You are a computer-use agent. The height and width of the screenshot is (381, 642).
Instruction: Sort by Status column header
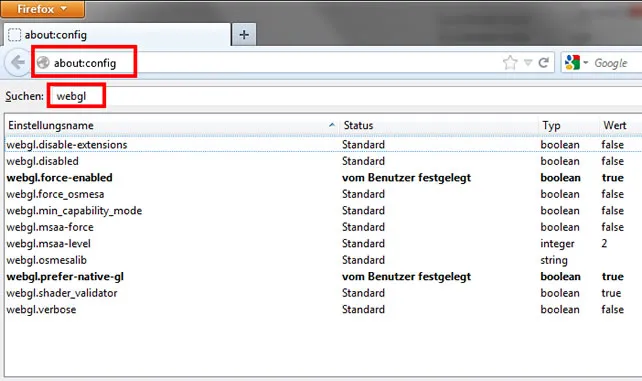[438, 125]
